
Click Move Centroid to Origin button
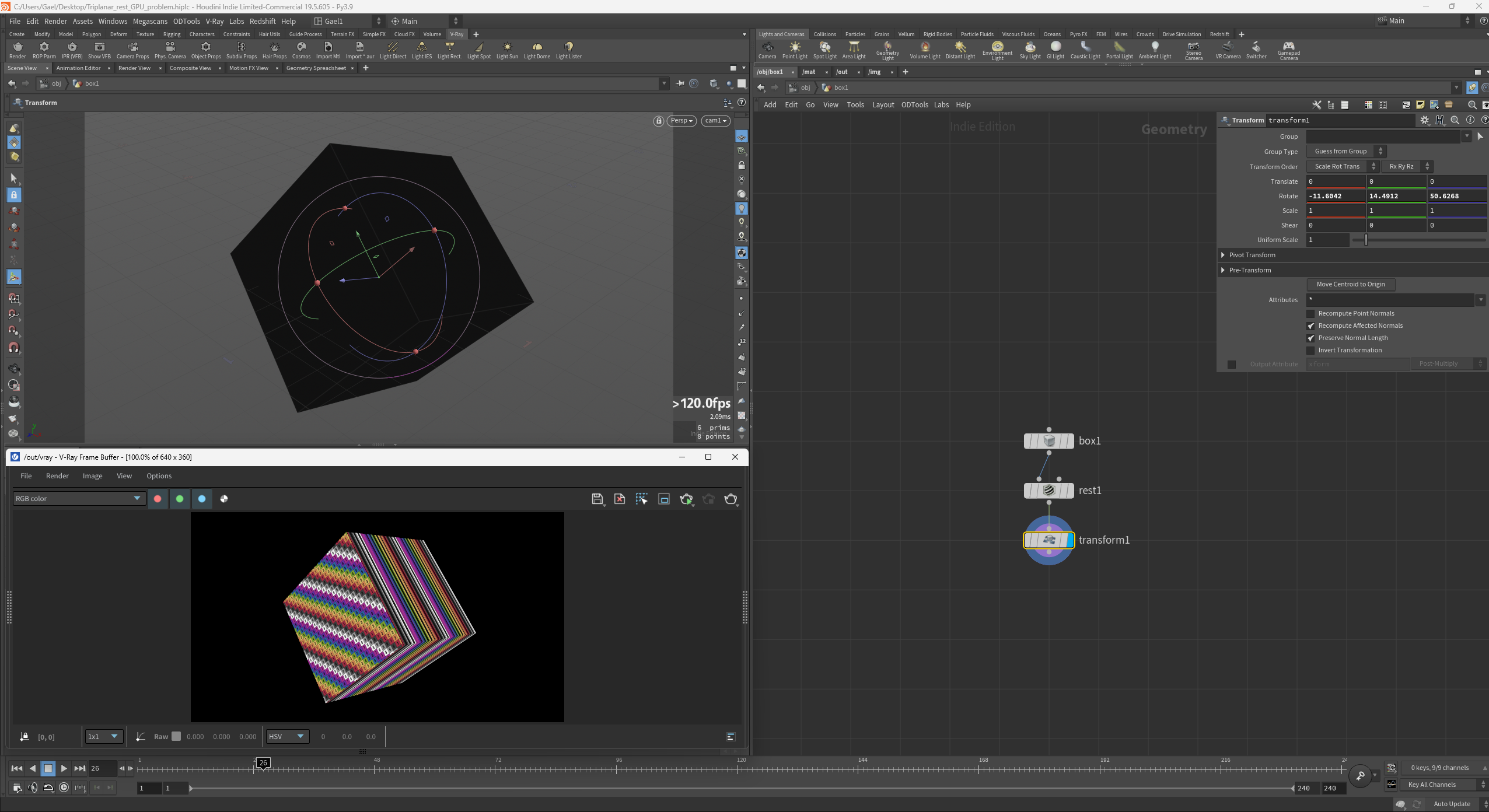pyautogui.click(x=1350, y=285)
